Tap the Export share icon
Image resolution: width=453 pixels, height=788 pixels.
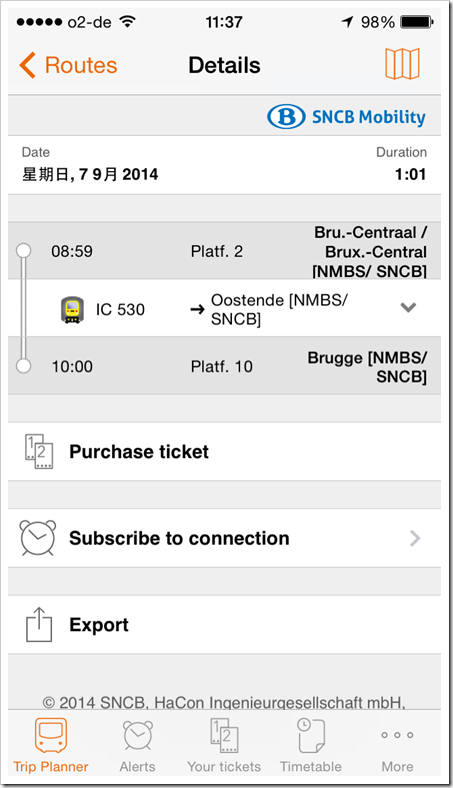39,624
